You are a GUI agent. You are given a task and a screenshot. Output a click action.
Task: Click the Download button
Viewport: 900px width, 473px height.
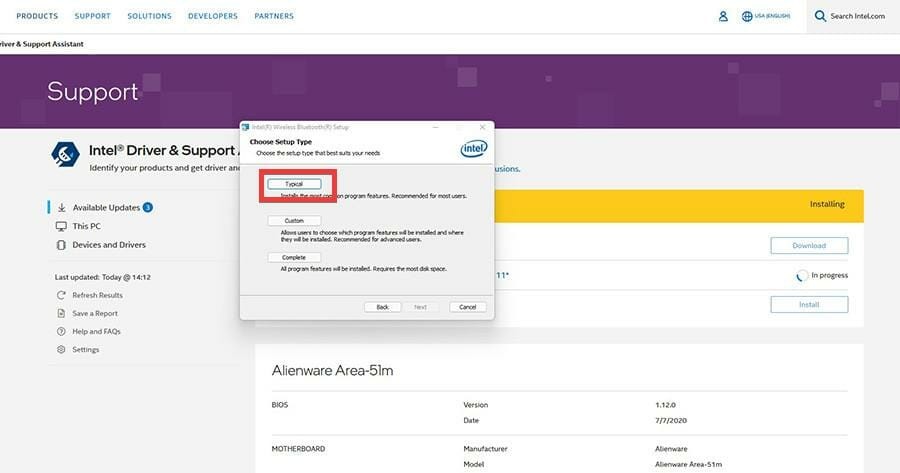[x=809, y=246]
